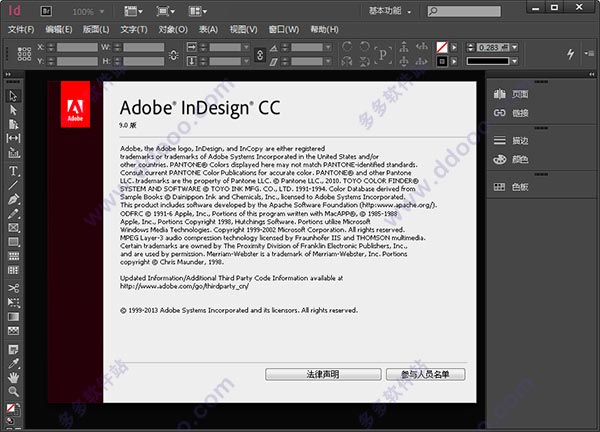600x432 pixels.
Task: Select the Rectangle Frame tool
Action: [13, 228]
